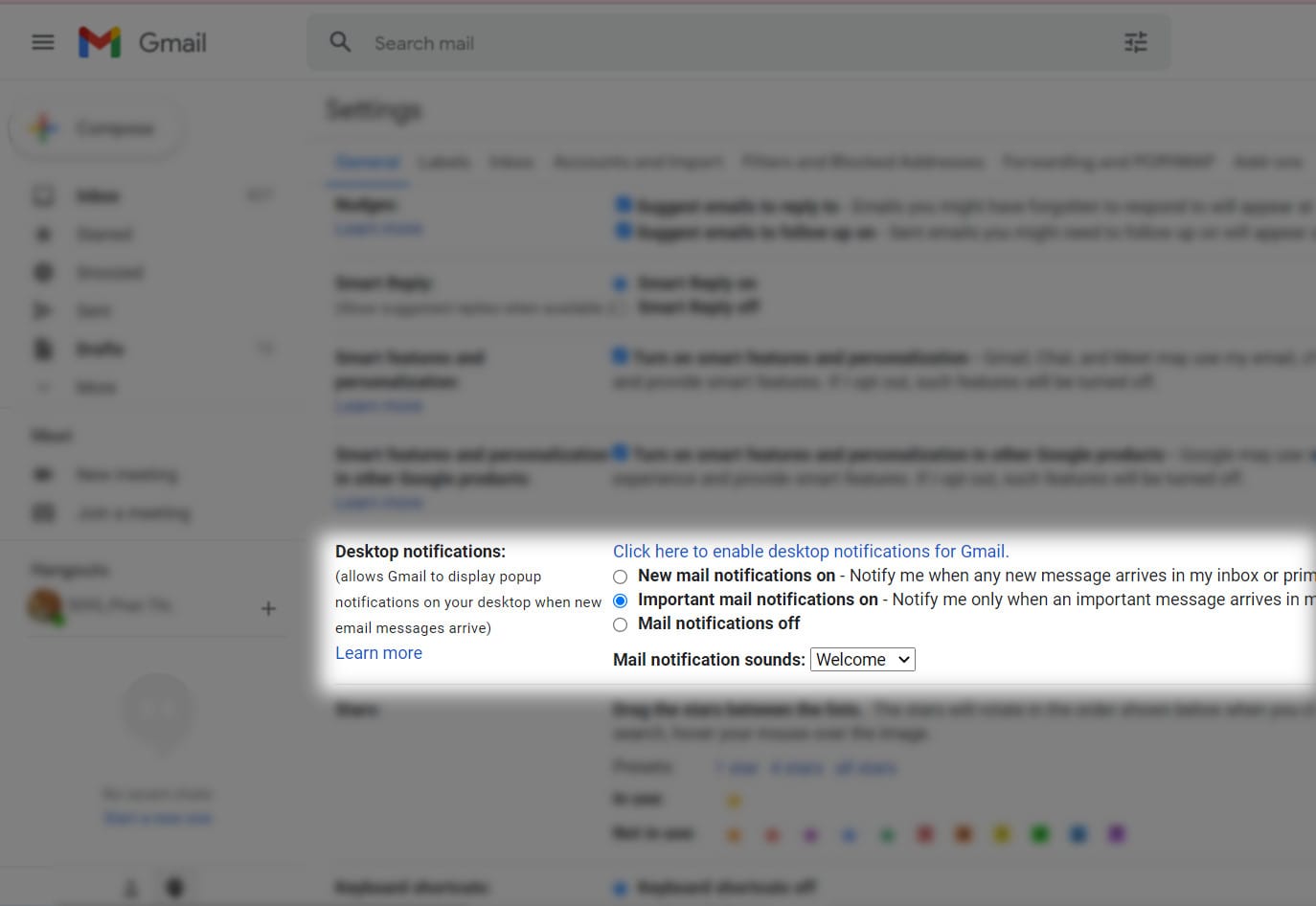The image size is (1316, 906).
Task: Switch to the Labels settings tab
Action: (x=444, y=162)
